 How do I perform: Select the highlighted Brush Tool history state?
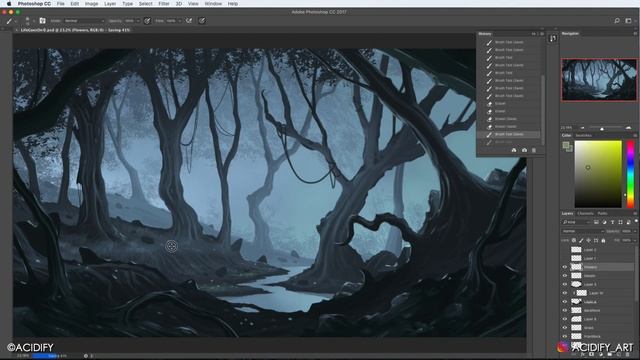[x=509, y=134]
